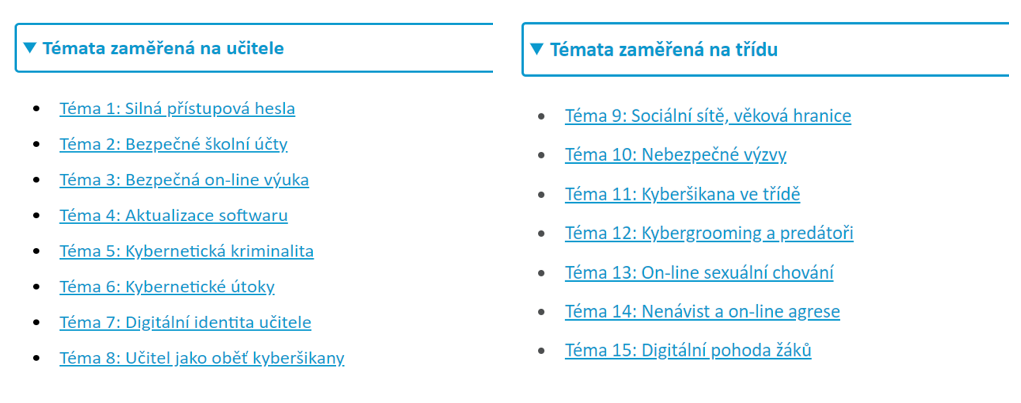Open Téma 7: Digitální identita učitele

click(x=185, y=322)
